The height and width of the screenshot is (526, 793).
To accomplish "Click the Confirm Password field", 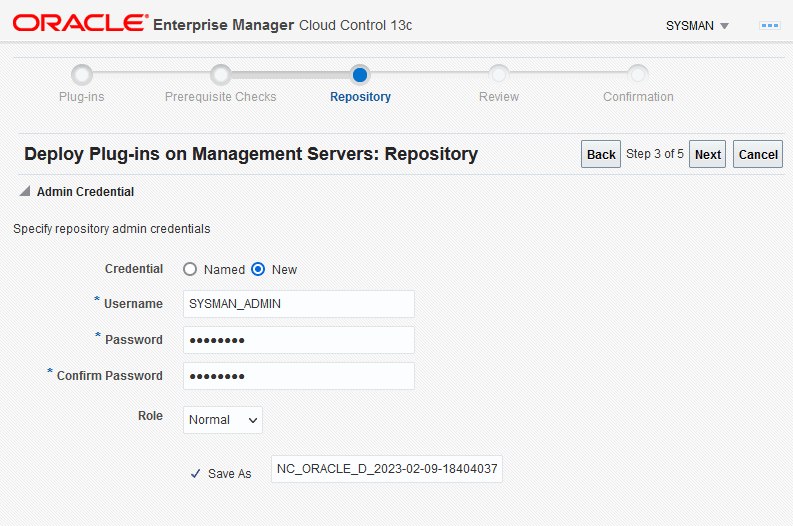I will (x=299, y=376).
